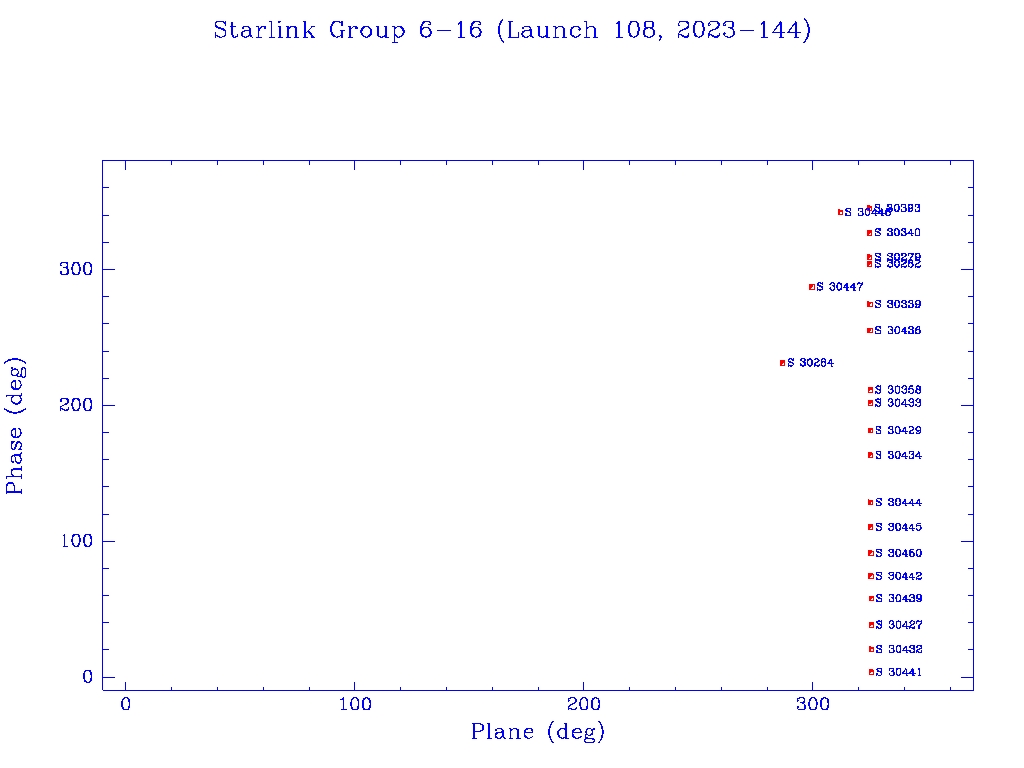The image size is (1024, 768).
Task: Click the 'Phase (deg)' vertical axis label
Action: tap(15, 426)
